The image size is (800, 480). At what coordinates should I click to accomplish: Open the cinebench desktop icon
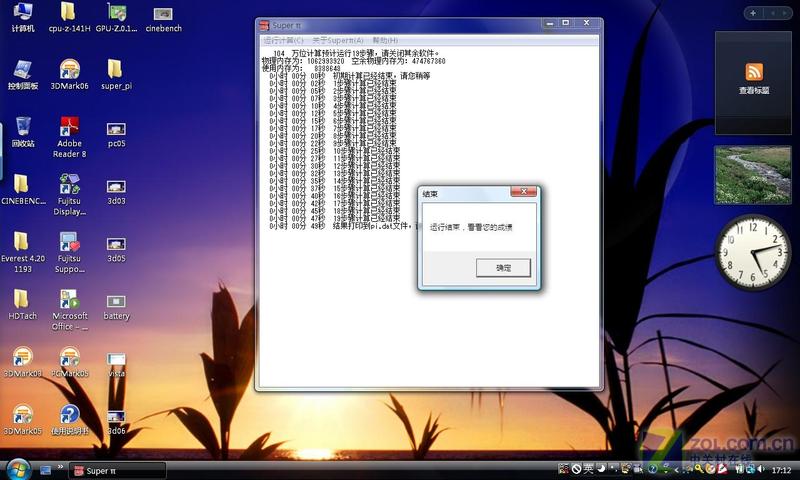(163, 18)
